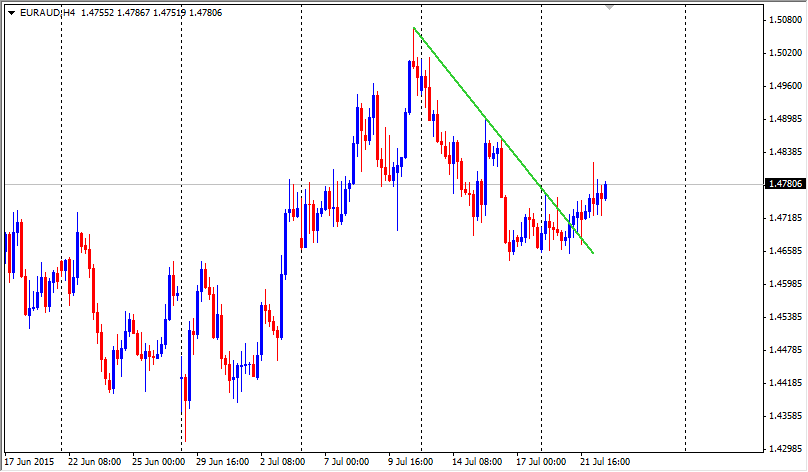
Task: Select the green descending trendline
Action: [x=503, y=141]
